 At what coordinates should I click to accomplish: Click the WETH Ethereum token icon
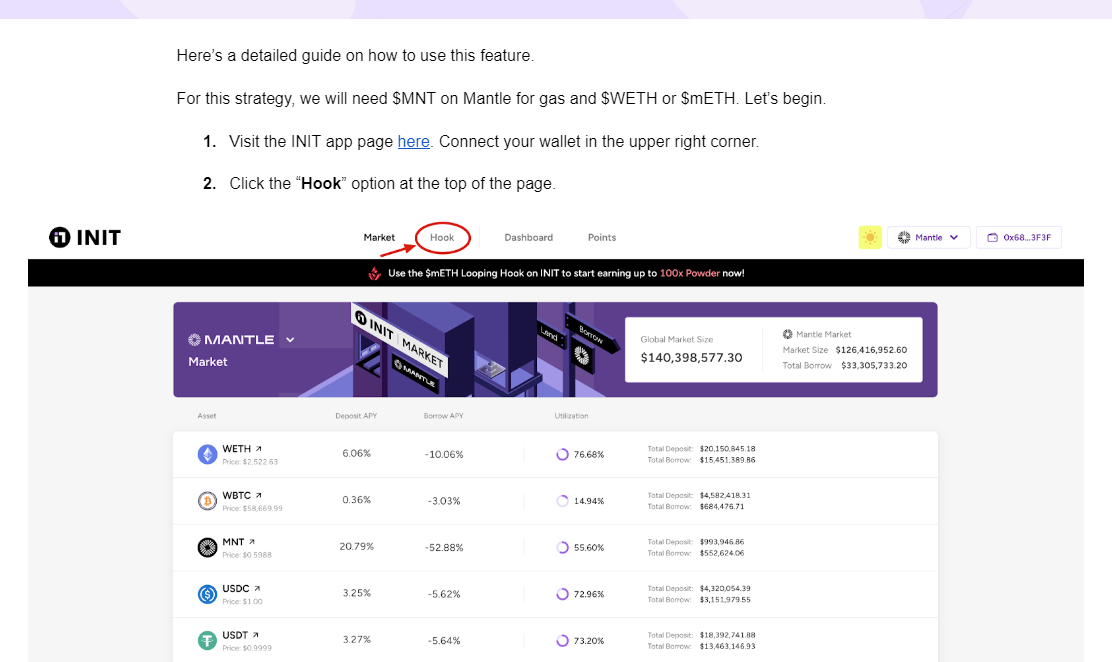[207, 454]
